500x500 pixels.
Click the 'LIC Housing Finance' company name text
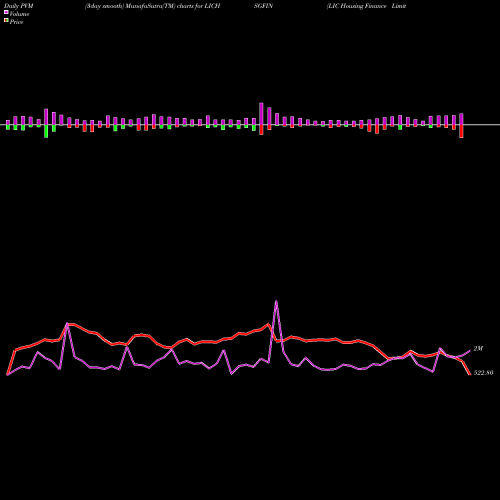click(x=357, y=6)
